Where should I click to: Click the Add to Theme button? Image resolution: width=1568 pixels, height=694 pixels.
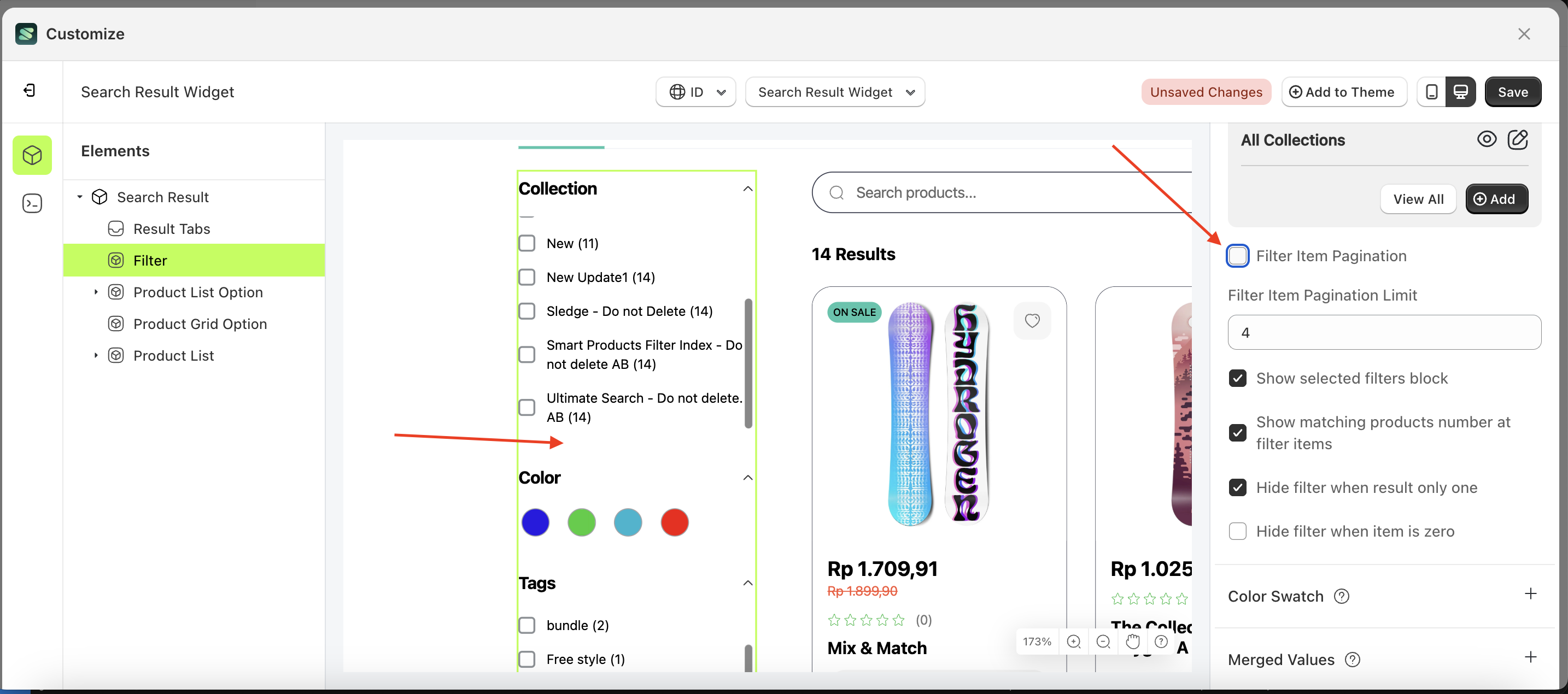(1343, 92)
